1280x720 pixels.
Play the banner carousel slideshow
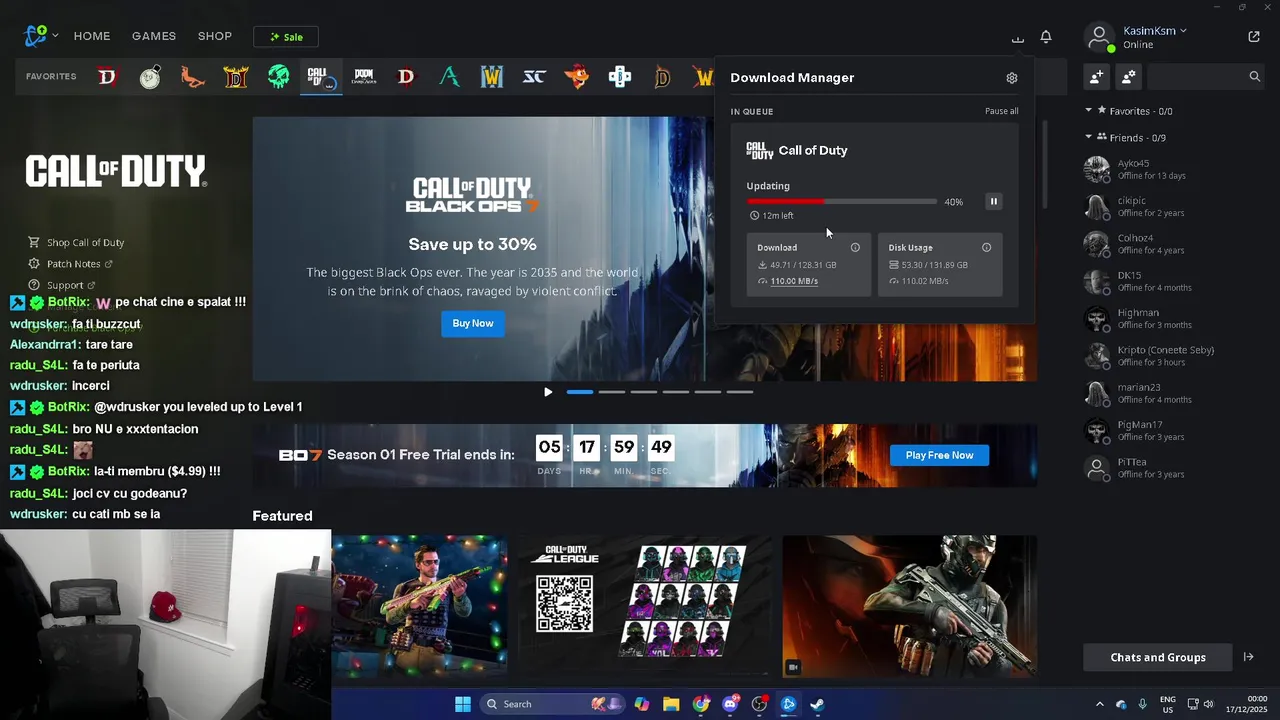(x=548, y=392)
